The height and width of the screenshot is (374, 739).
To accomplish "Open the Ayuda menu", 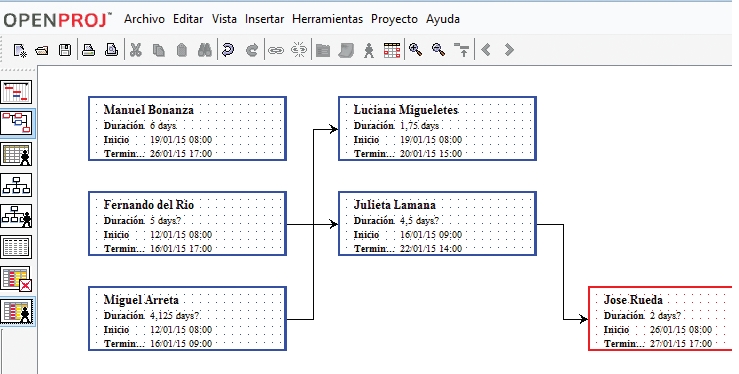I will click(443, 19).
